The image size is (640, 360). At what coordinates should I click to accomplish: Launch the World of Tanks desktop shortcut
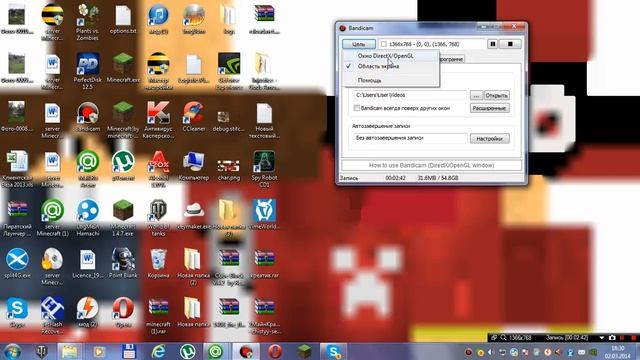[158, 218]
